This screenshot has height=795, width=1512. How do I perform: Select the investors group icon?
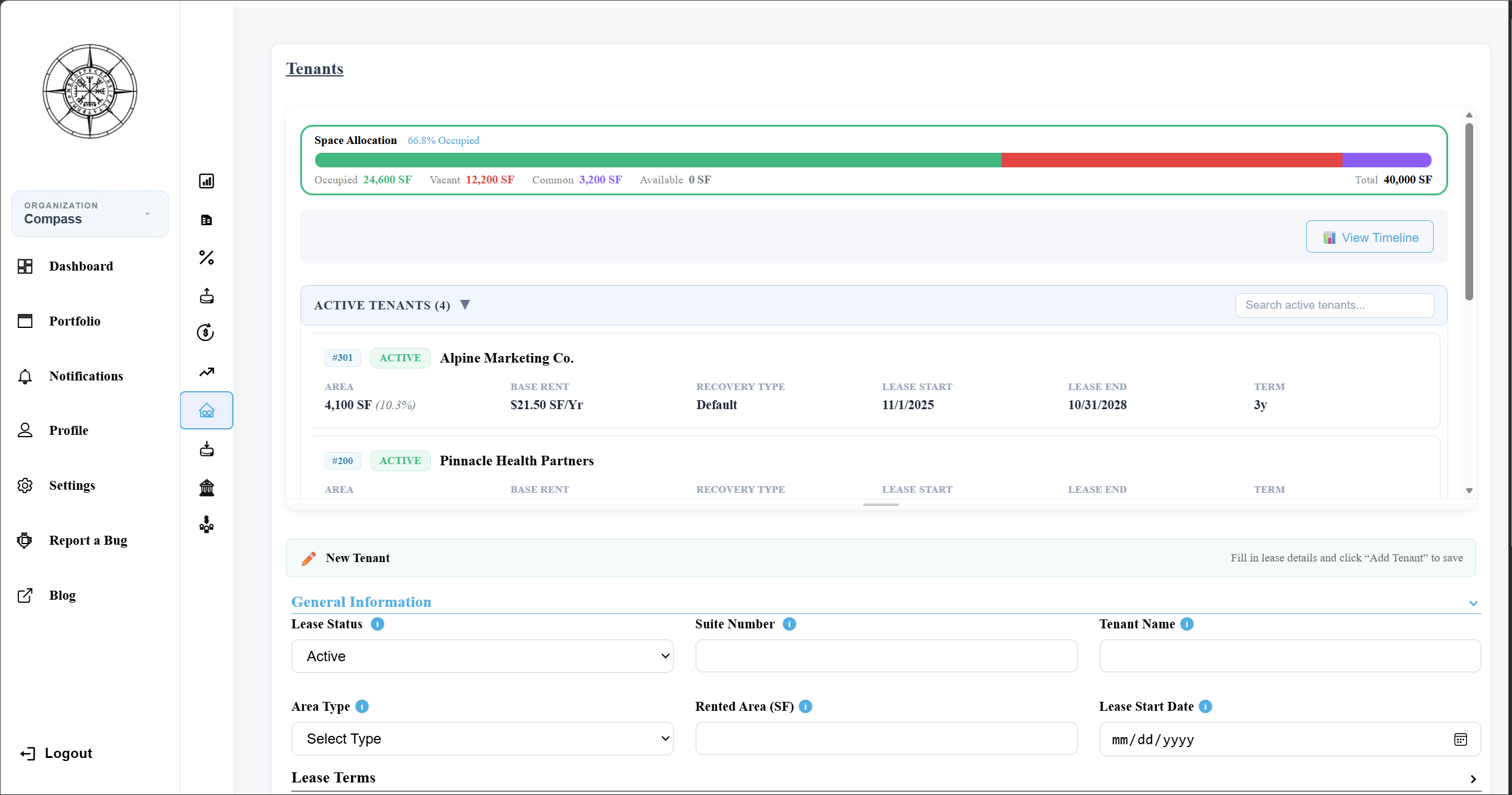[x=206, y=525]
